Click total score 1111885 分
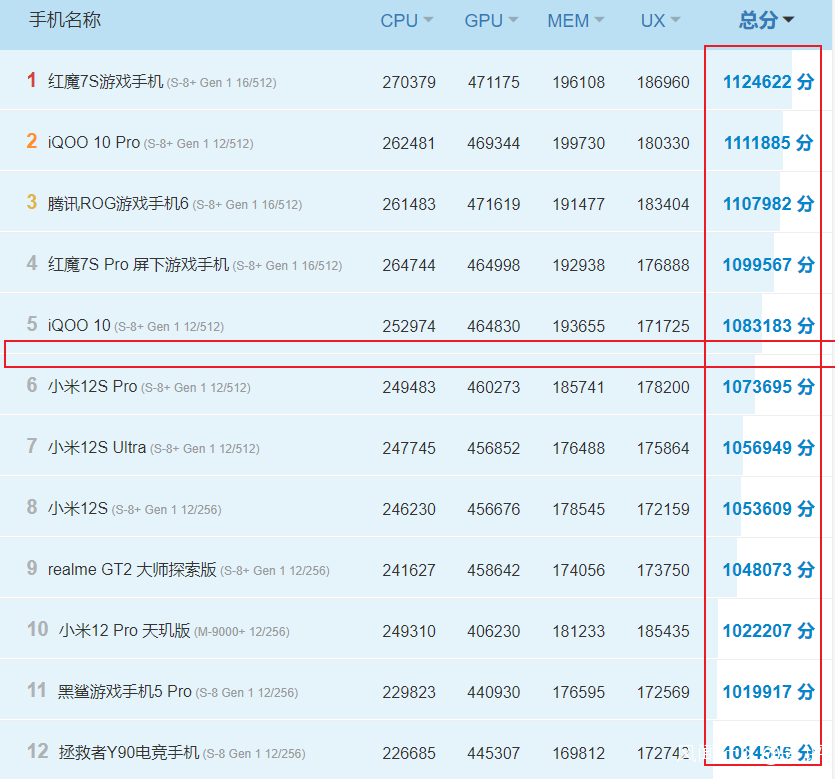 pos(768,143)
